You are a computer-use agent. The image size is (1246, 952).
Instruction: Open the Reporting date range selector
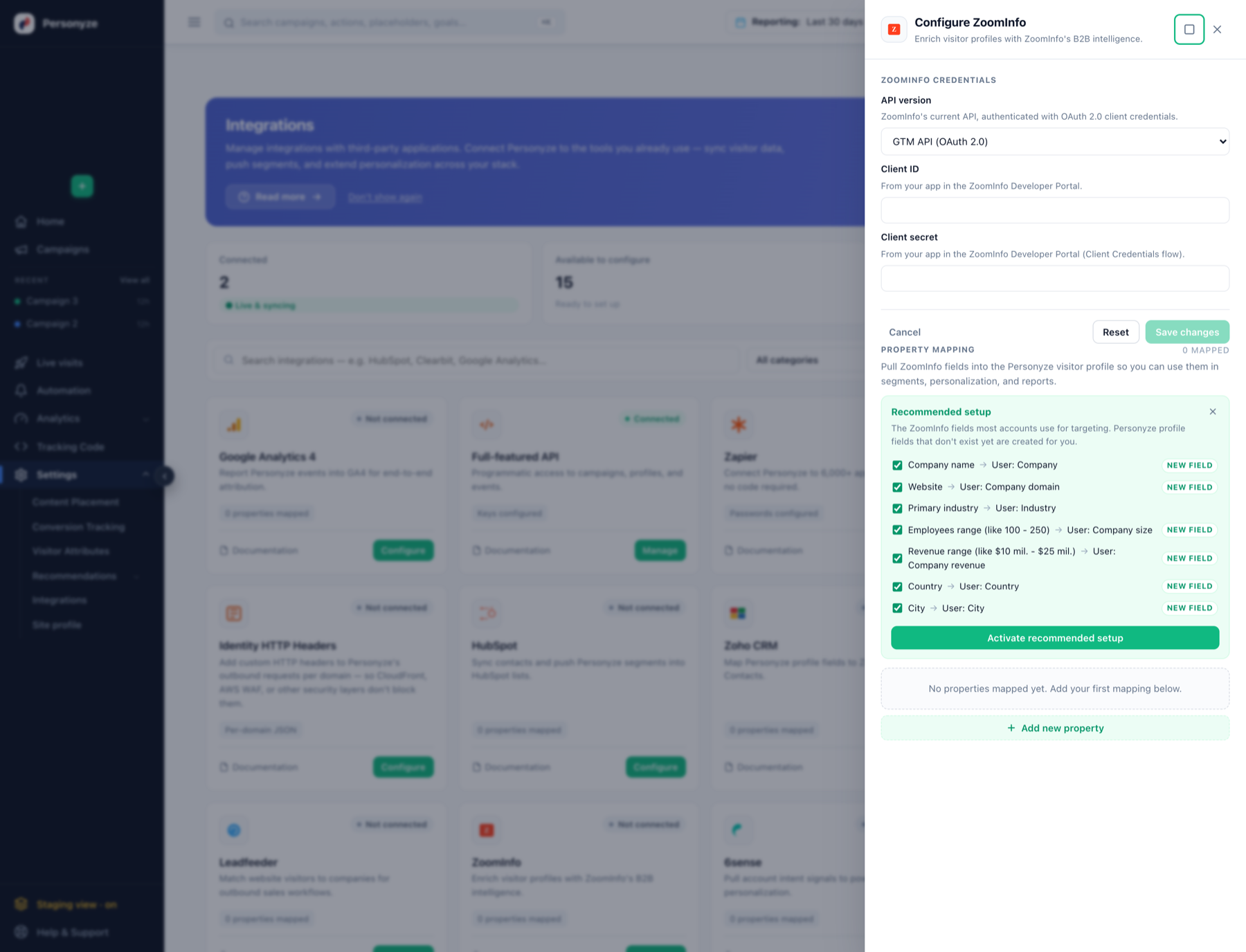coord(797,22)
